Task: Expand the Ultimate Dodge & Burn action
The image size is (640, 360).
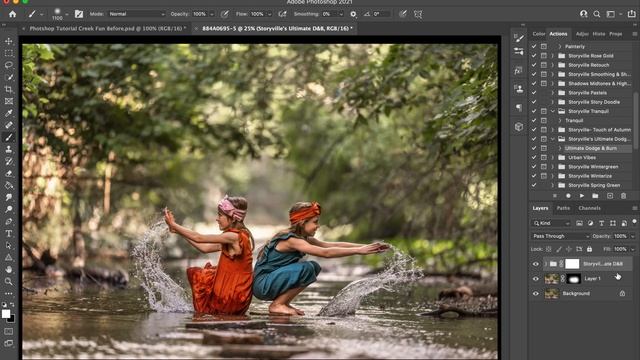Action: (560, 148)
